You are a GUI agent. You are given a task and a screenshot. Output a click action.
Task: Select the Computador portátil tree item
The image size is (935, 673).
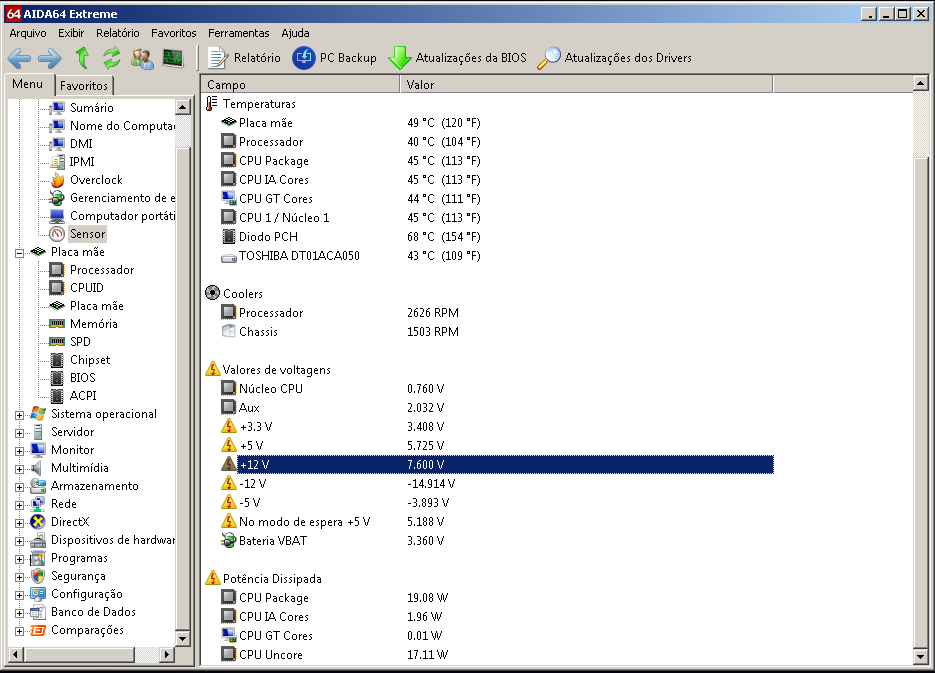pyautogui.click(x=122, y=215)
